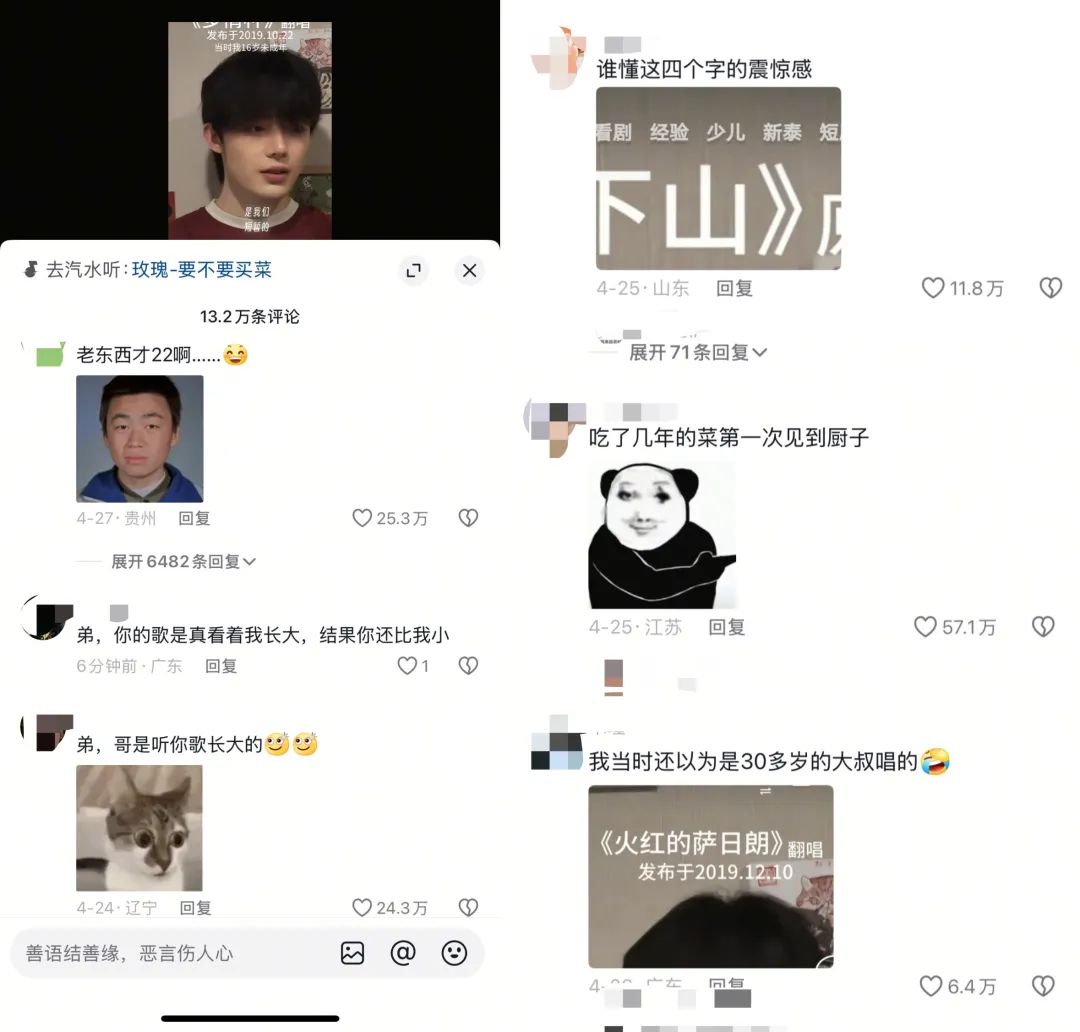Dislike the 24.3万 cat comment

click(x=468, y=908)
